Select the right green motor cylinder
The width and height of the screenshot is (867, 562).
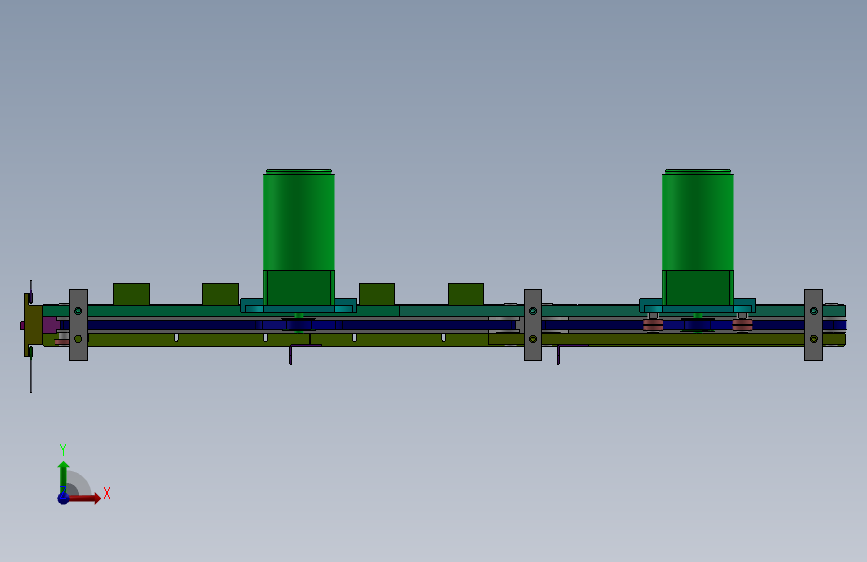click(698, 220)
